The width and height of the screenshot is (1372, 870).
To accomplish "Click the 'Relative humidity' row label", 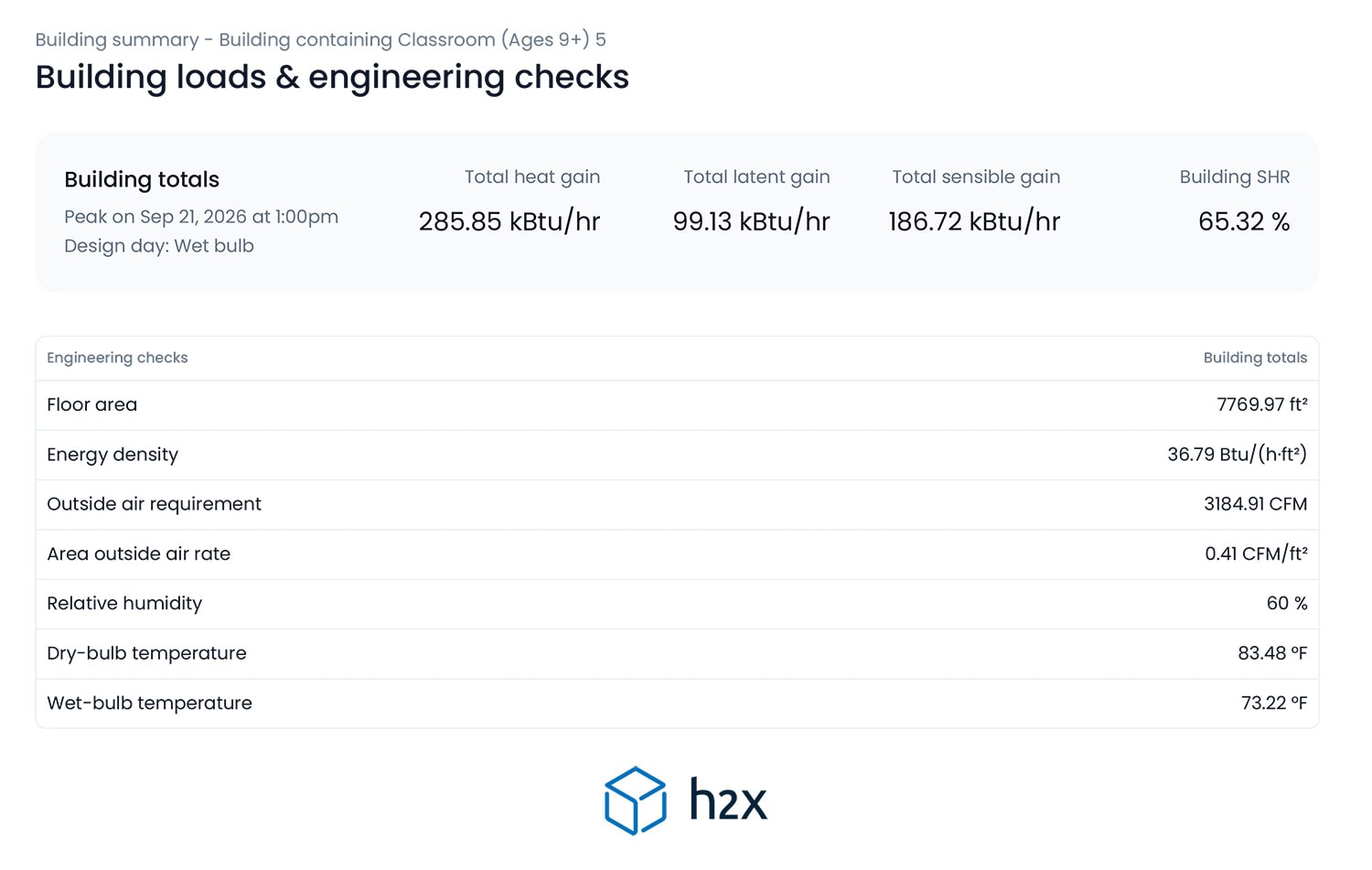I will click(x=124, y=604).
